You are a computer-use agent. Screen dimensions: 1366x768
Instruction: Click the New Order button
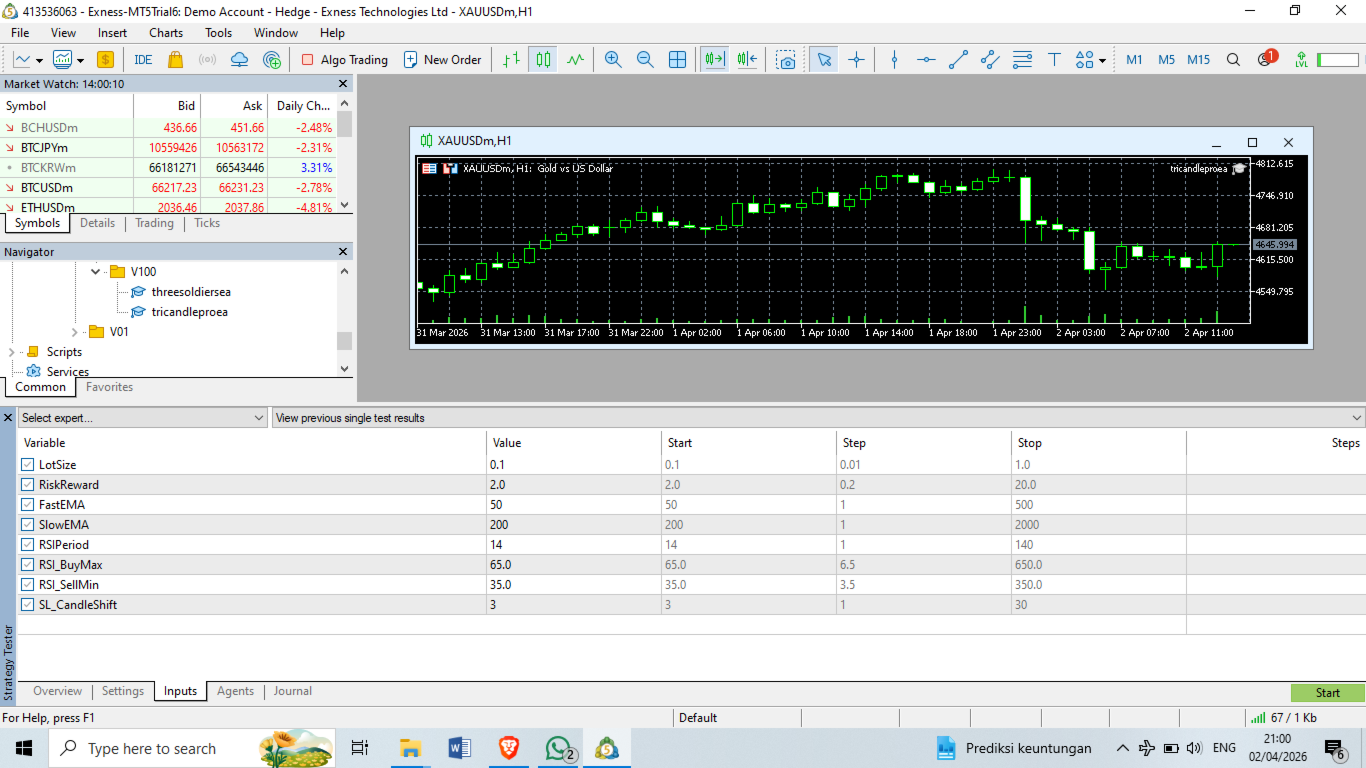[x=442, y=60]
